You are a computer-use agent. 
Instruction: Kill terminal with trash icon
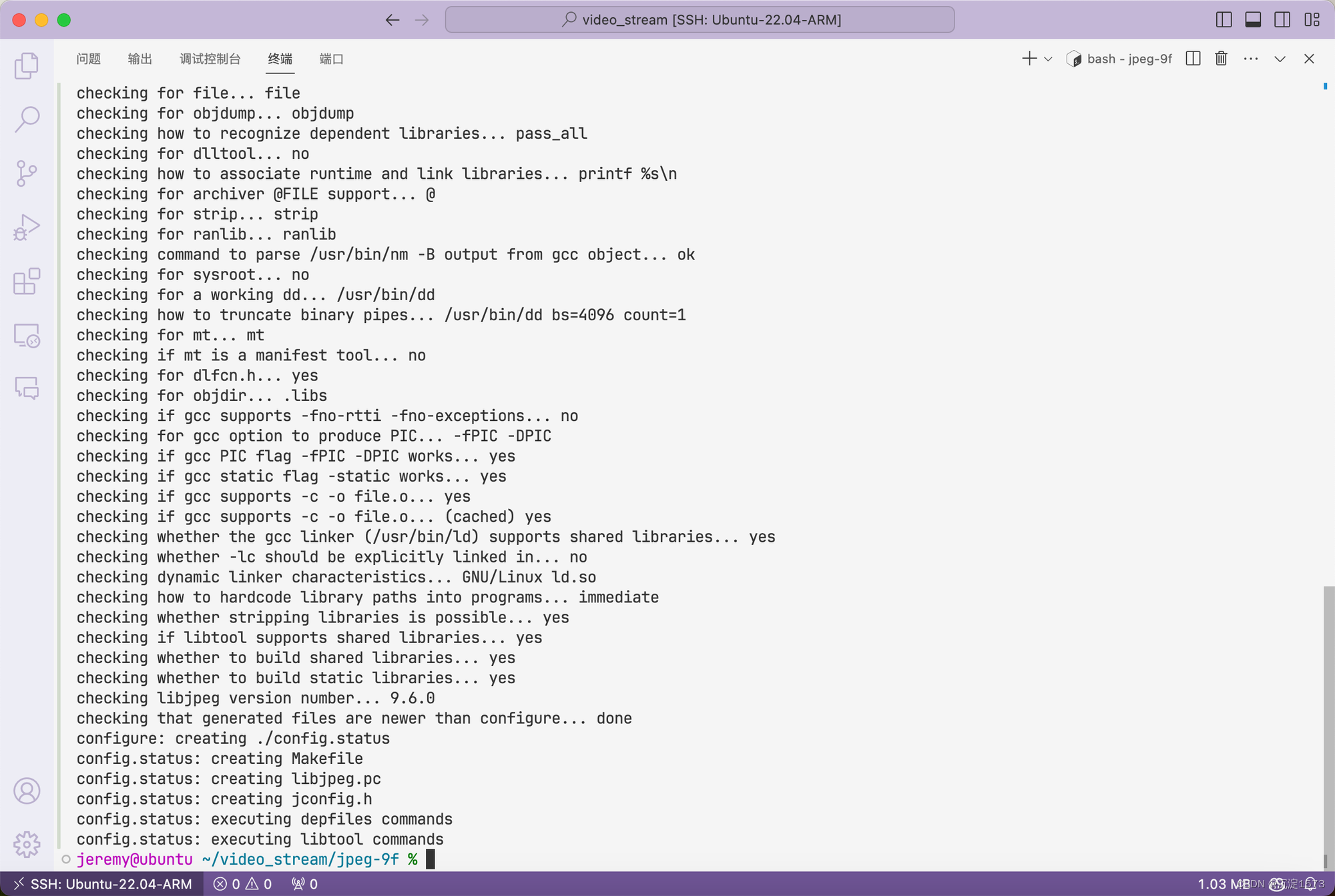[1221, 59]
